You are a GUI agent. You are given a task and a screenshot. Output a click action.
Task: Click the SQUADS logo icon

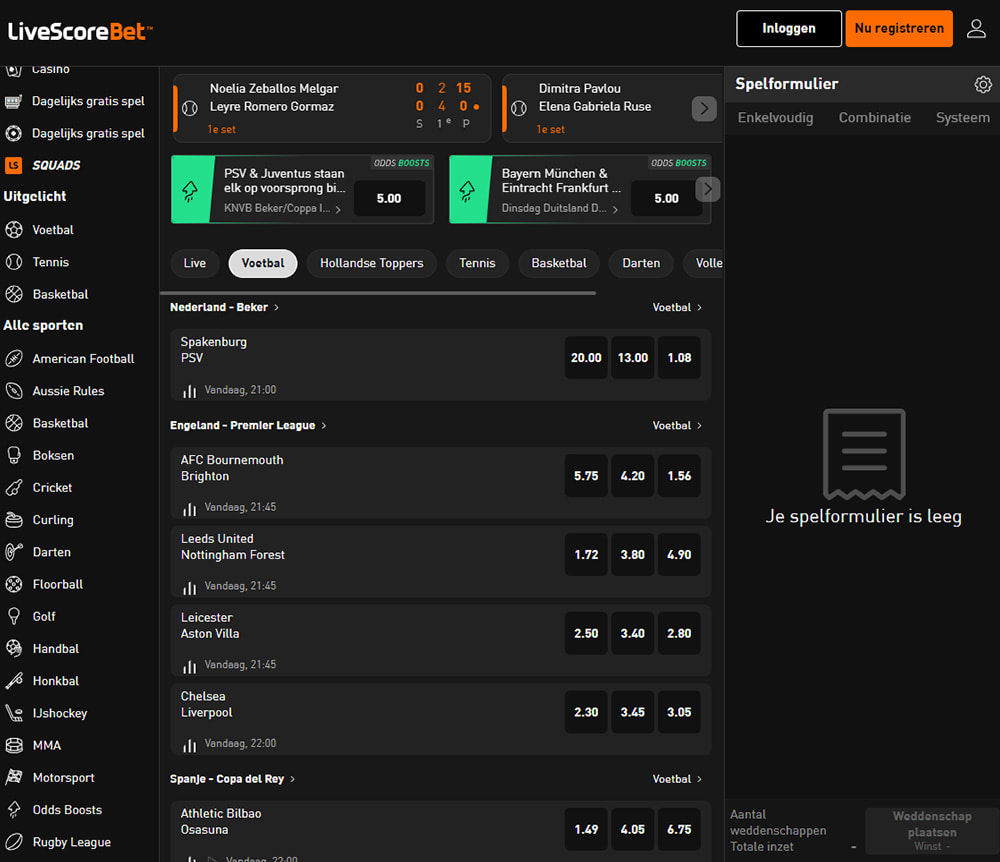[x=13, y=165]
